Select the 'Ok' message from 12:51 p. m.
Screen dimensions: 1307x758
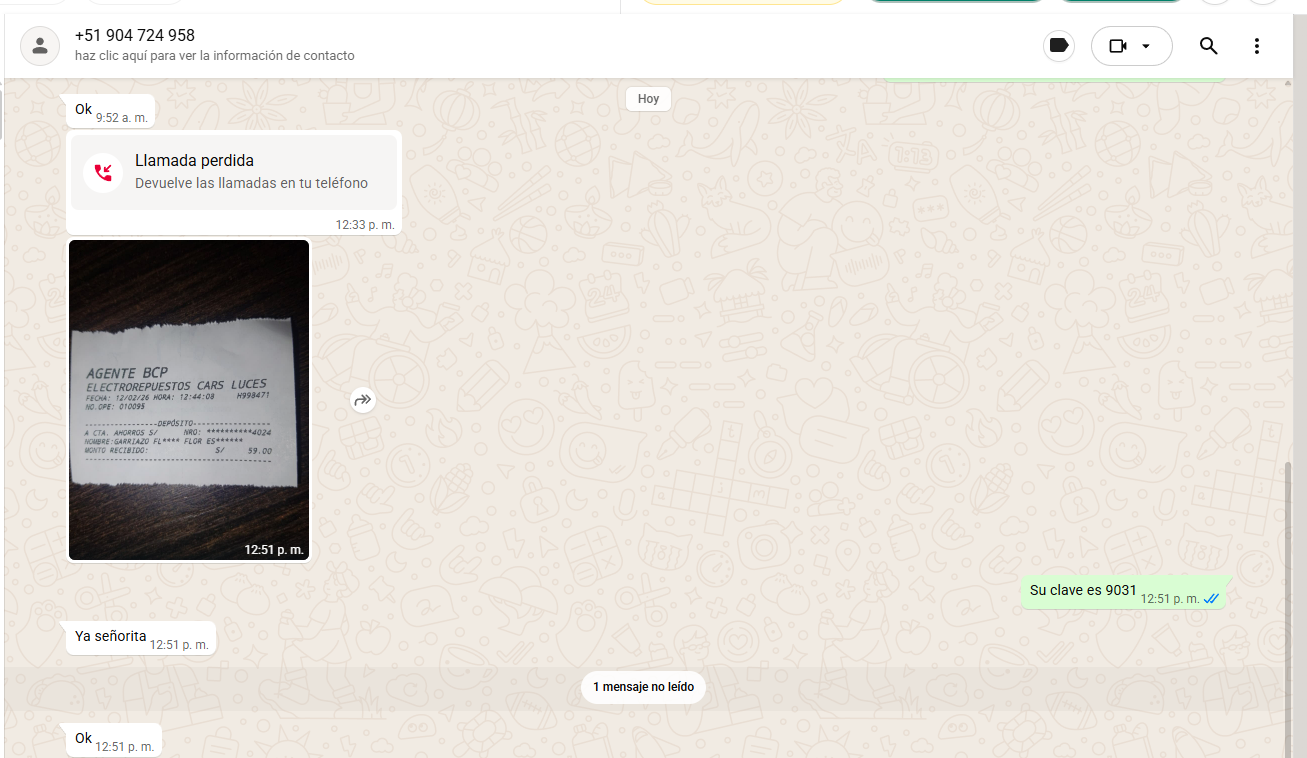pos(84,739)
